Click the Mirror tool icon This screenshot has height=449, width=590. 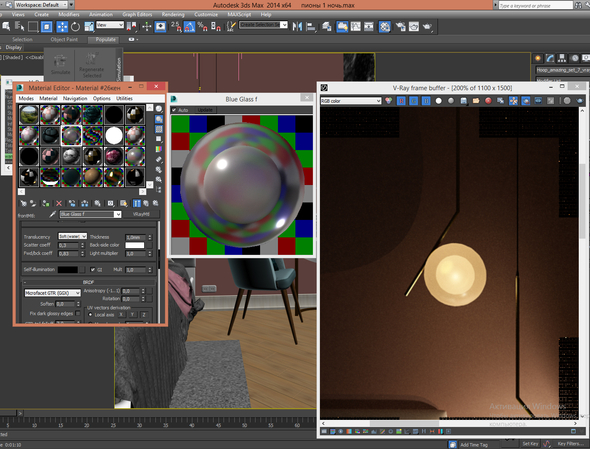tap(297, 26)
